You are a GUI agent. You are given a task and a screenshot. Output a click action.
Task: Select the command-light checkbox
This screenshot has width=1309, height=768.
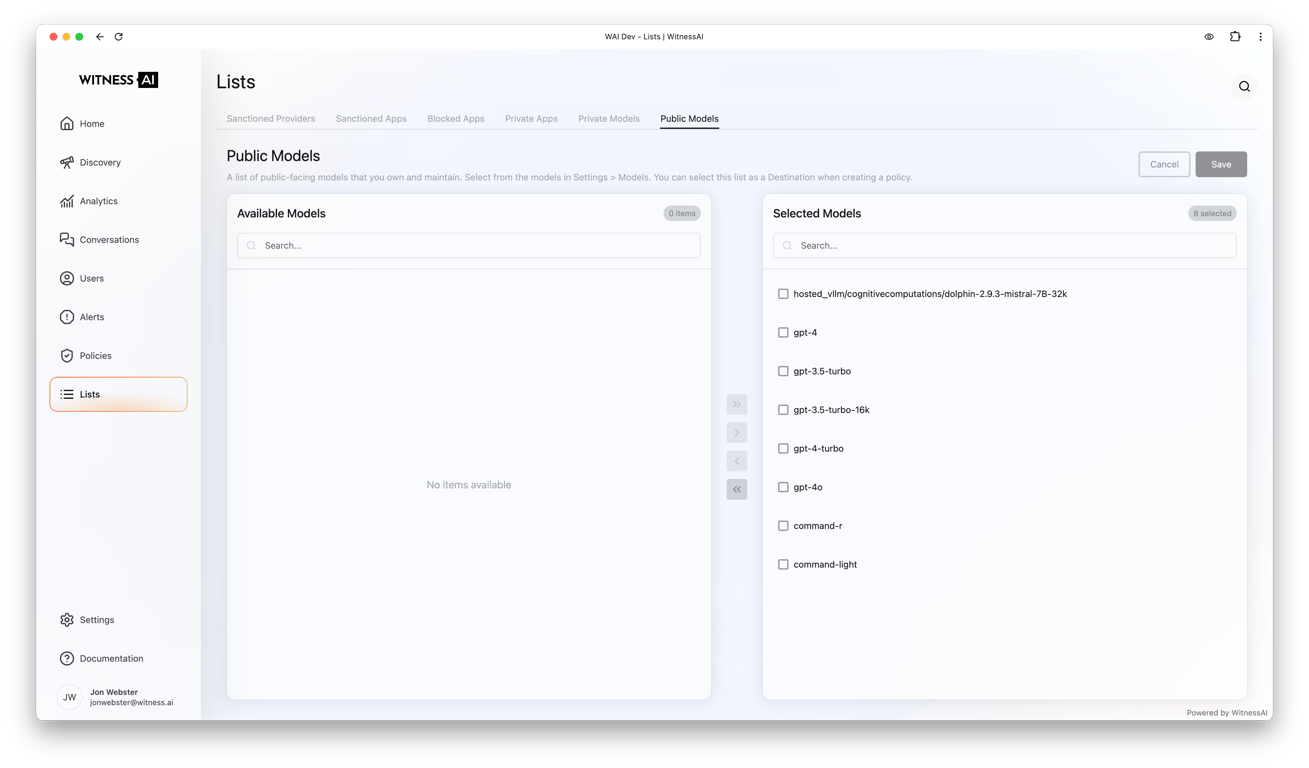(783, 565)
